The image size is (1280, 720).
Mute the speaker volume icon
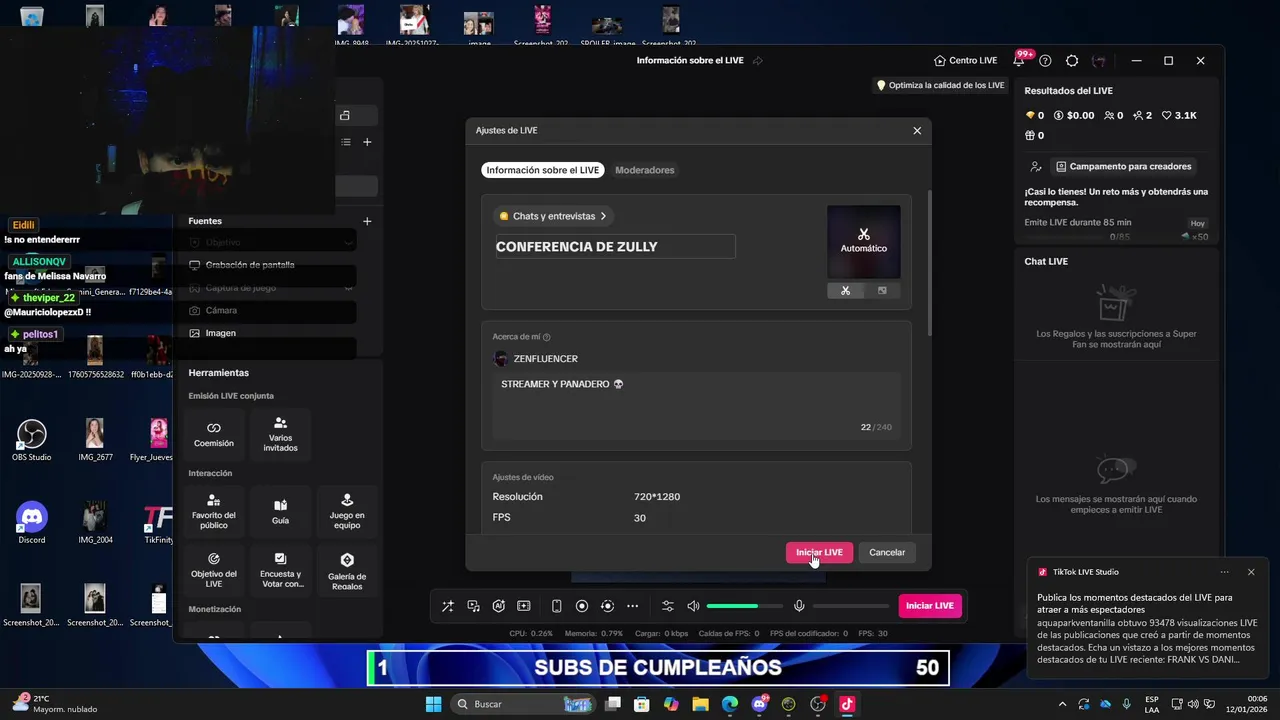point(693,606)
